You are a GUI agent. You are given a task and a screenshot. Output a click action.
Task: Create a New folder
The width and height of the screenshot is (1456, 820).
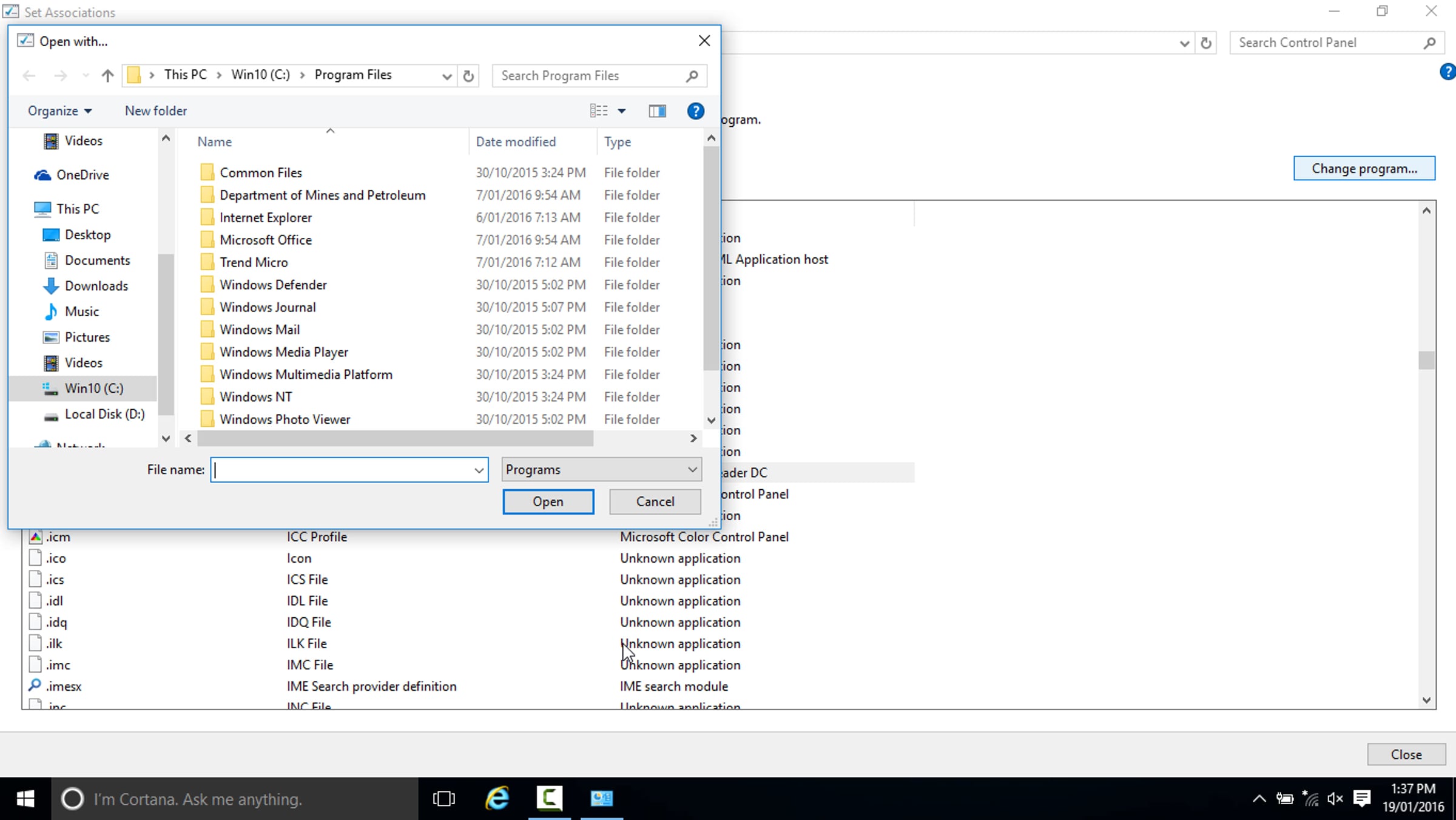[x=156, y=111]
